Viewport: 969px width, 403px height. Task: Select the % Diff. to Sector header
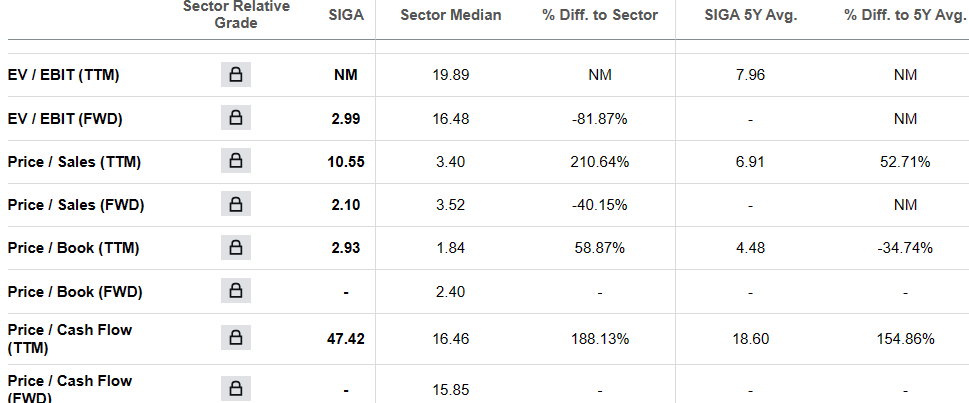[600, 15]
